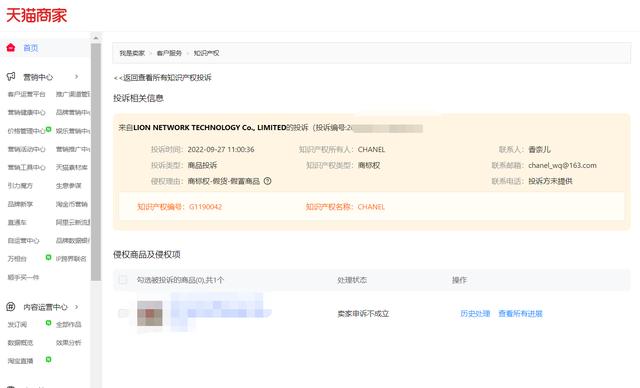The width and height of the screenshot is (640, 388).
Task: Click 返回查看所有知识产权投诉 back link
Action: pyautogui.click(x=162, y=78)
